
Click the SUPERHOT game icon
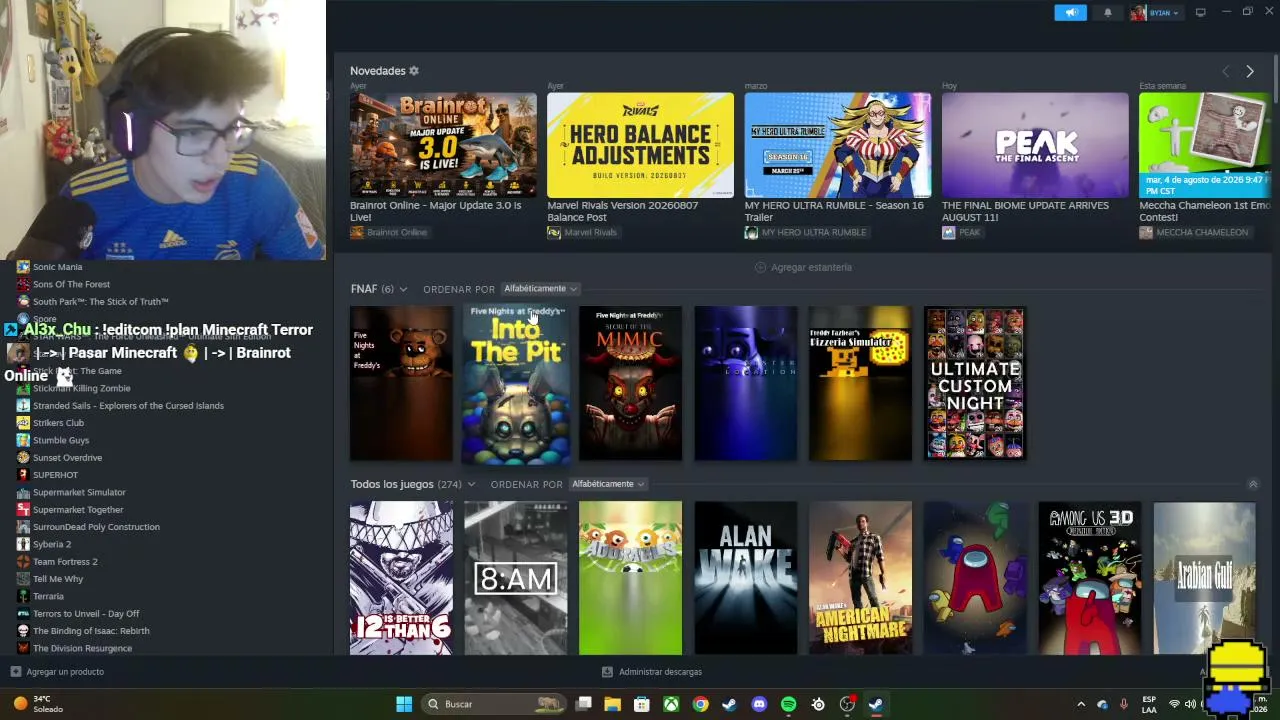(23, 475)
